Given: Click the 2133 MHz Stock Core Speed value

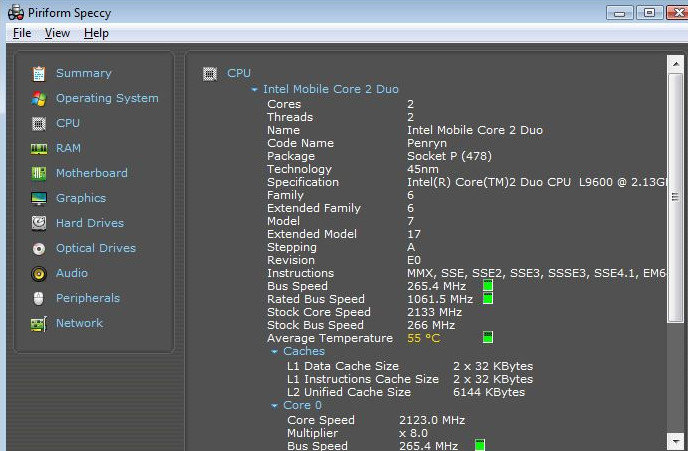Looking at the screenshot, I should coord(434,312).
